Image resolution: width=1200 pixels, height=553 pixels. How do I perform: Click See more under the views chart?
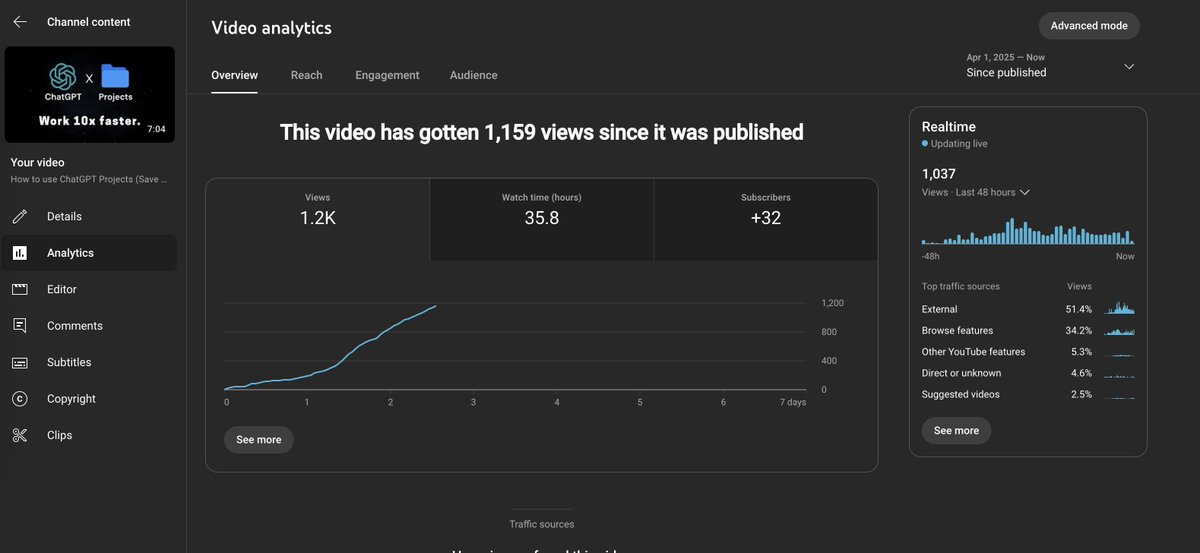tap(259, 440)
